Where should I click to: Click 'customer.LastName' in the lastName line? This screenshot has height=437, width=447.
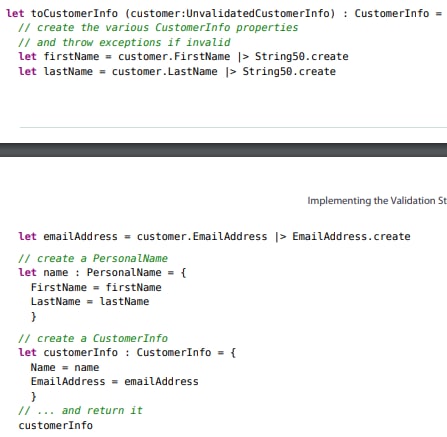point(165,72)
